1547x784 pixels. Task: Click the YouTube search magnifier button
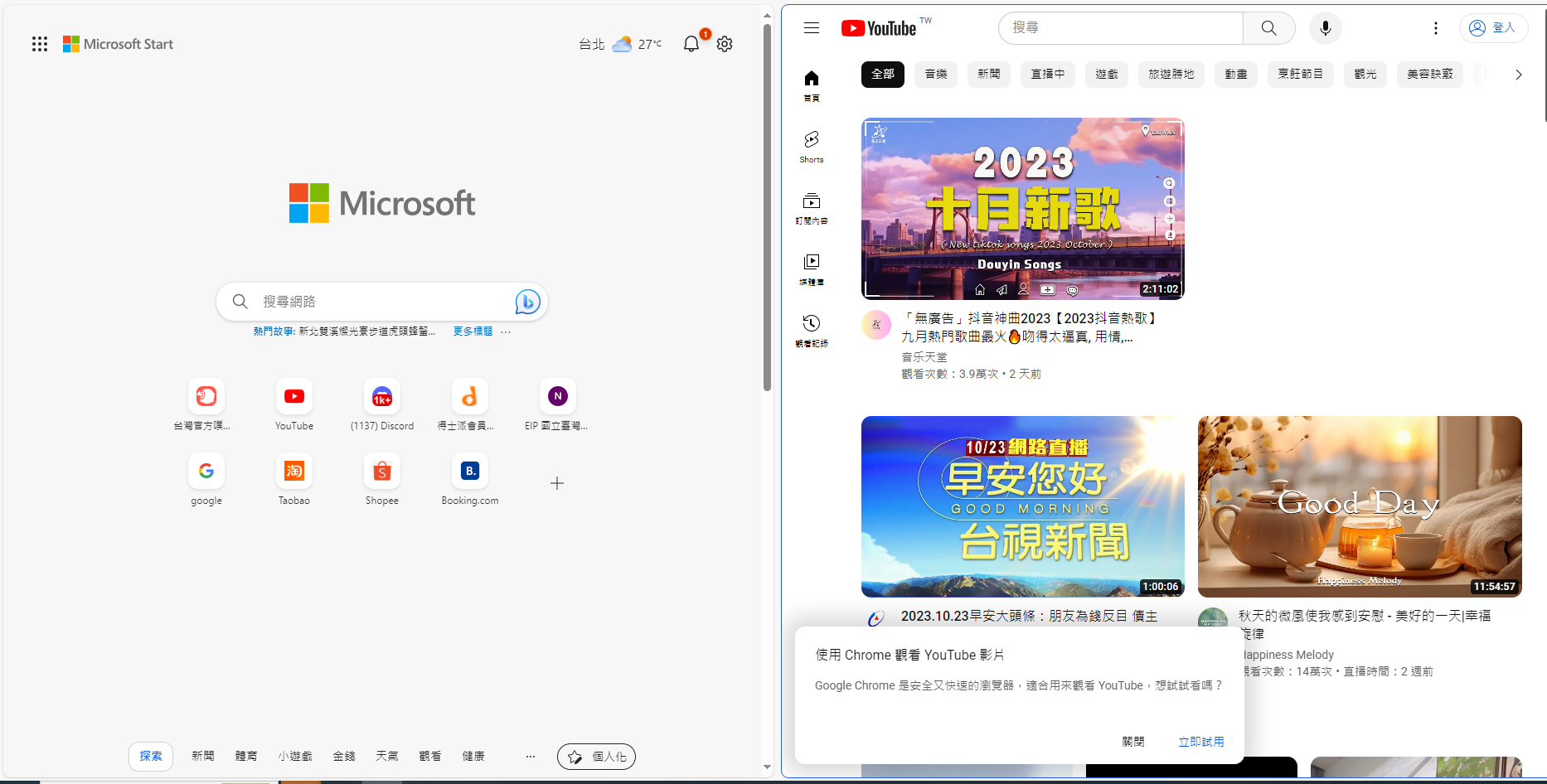(1268, 28)
